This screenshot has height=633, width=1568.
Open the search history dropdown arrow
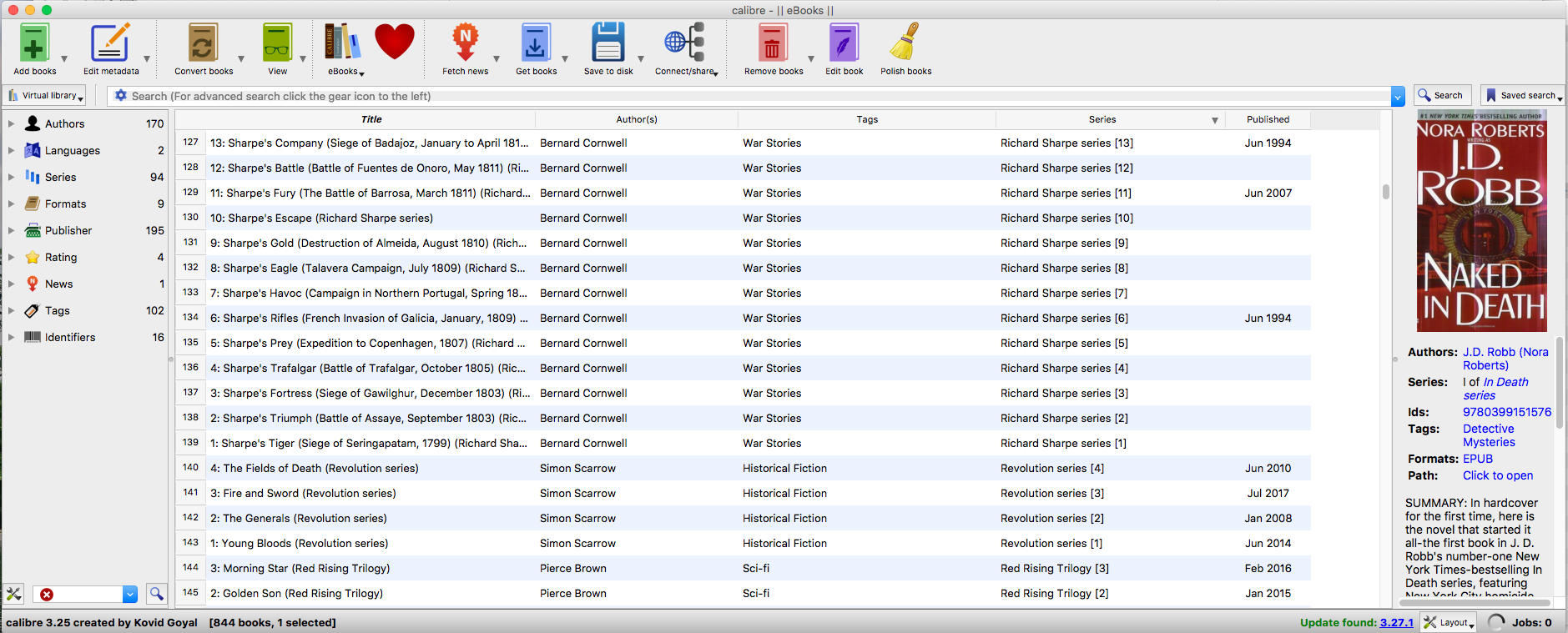click(1398, 97)
